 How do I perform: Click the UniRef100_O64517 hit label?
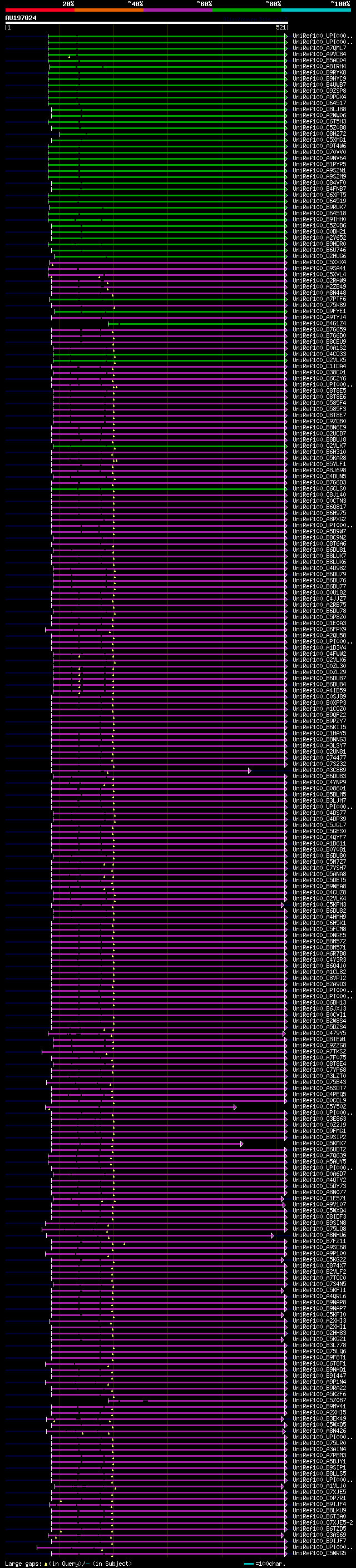tap(319, 103)
